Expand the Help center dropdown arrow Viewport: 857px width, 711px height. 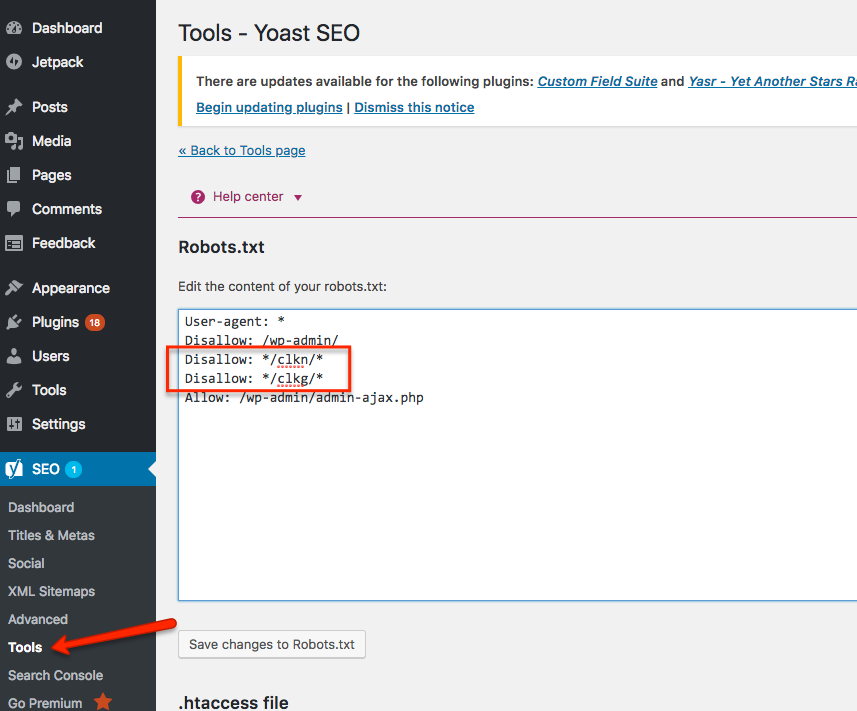(x=298, y=197)
